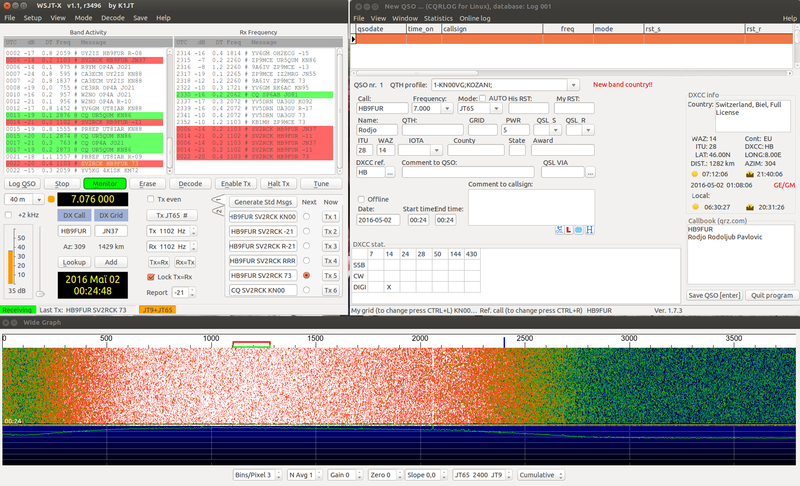Open WSJT-X Mode menu

(83, 18)
